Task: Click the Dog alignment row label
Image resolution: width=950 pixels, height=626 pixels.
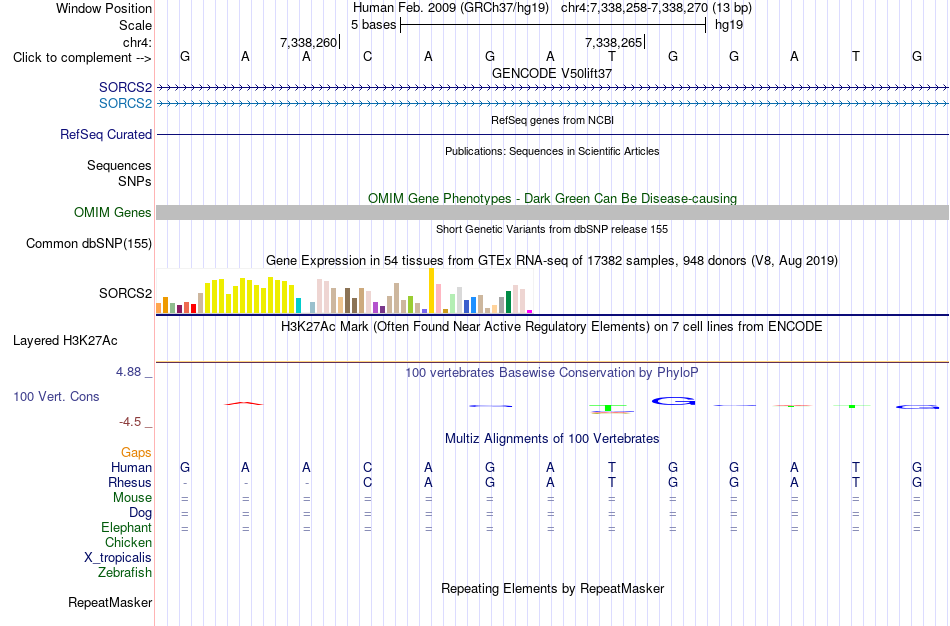Action: 140,513
